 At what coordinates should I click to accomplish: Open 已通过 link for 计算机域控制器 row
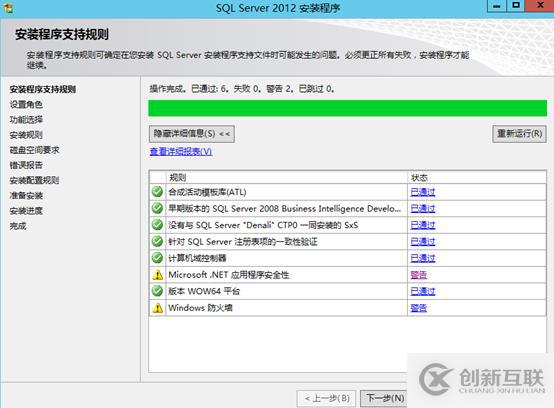[x=423, y=258]
